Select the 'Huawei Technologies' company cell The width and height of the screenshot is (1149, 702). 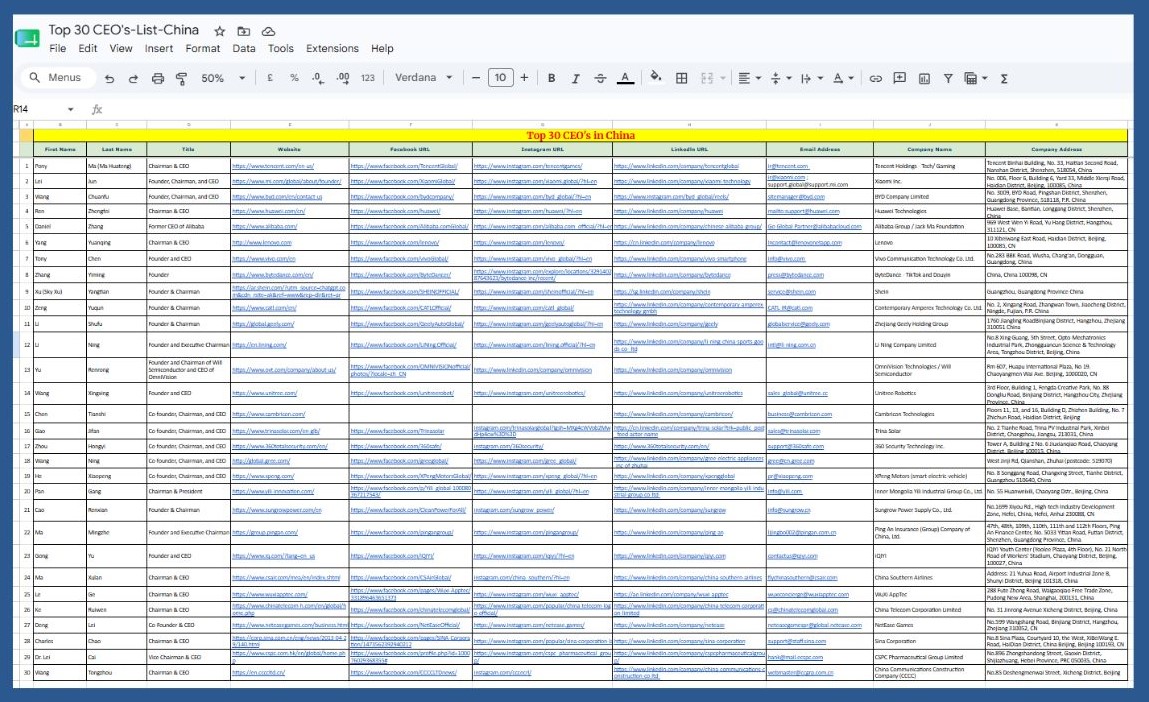tap(929, 211)
